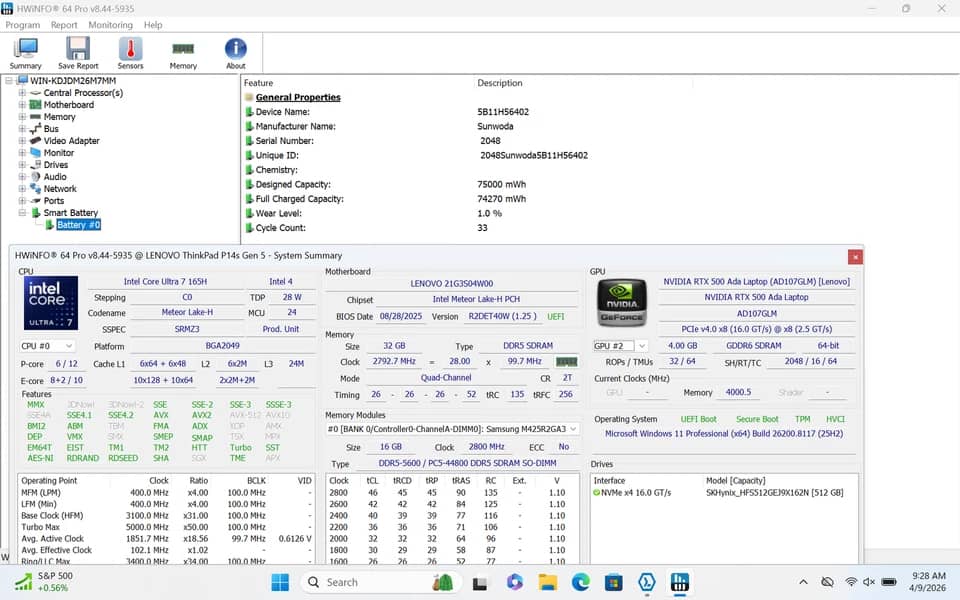Click the Prod. Unit label
960x600 pixels.
point(281,329)
